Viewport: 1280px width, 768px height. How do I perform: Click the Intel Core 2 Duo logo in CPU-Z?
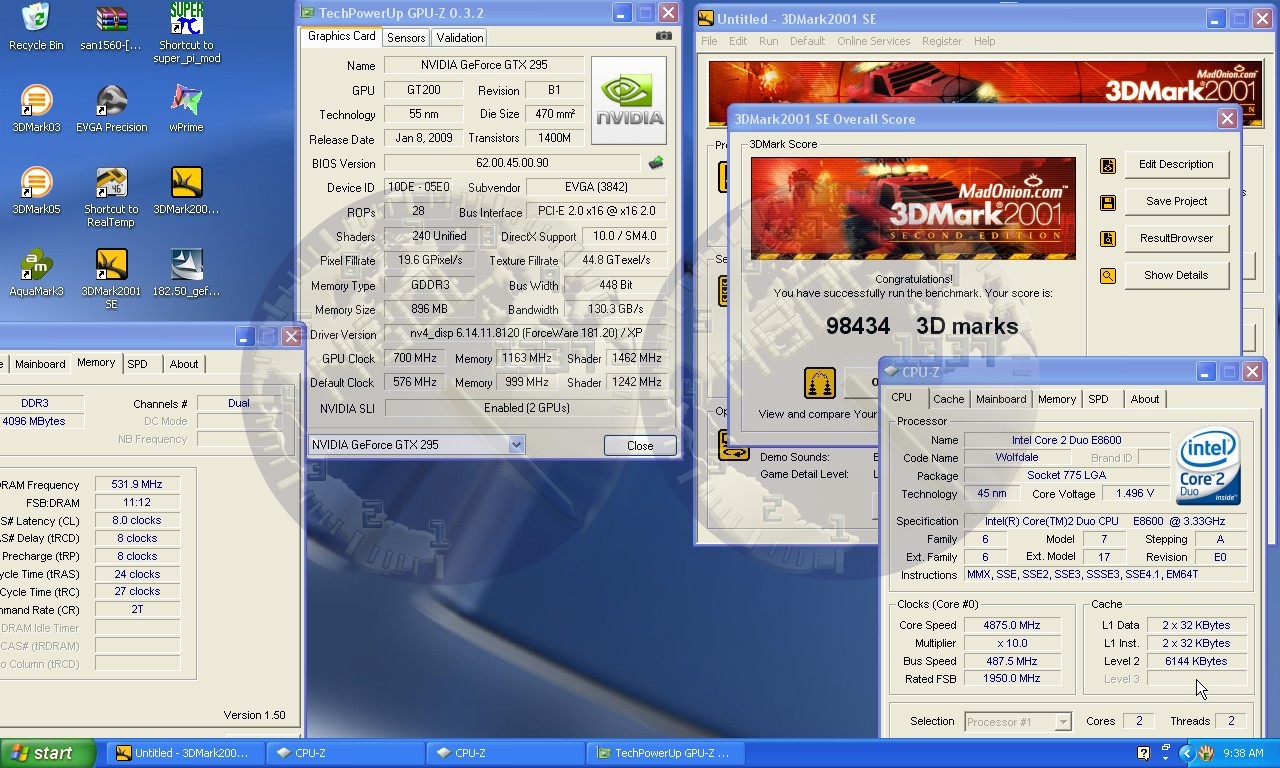tap(1209, 467)
